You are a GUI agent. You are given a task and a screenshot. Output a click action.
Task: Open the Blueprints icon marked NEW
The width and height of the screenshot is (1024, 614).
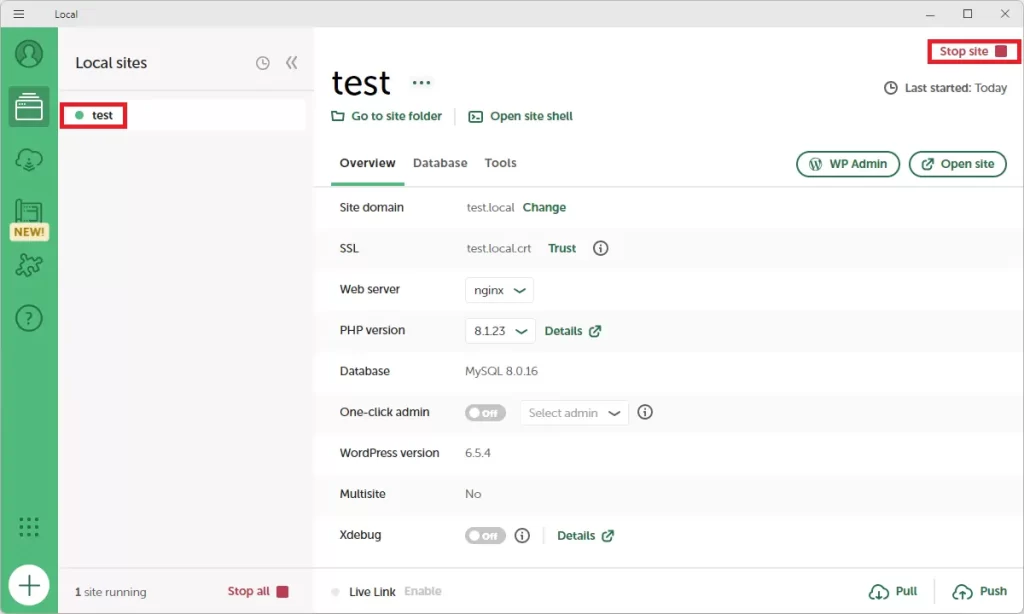coord(29,213)
